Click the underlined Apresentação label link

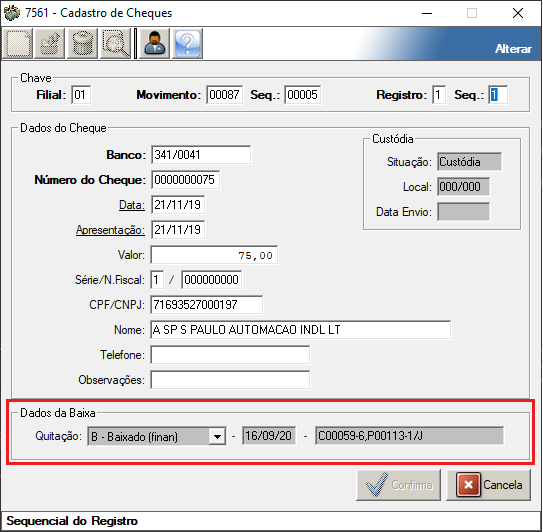click(x=110, y=230)
